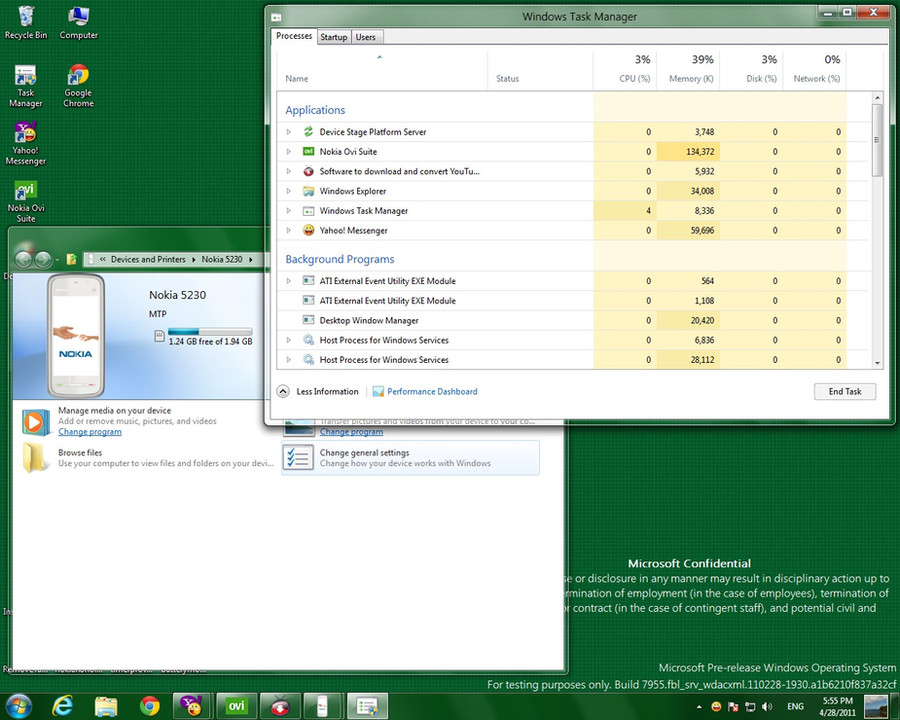Click Change program under Manage media
The image size is (900, 720).
click(x=90, y=432)
